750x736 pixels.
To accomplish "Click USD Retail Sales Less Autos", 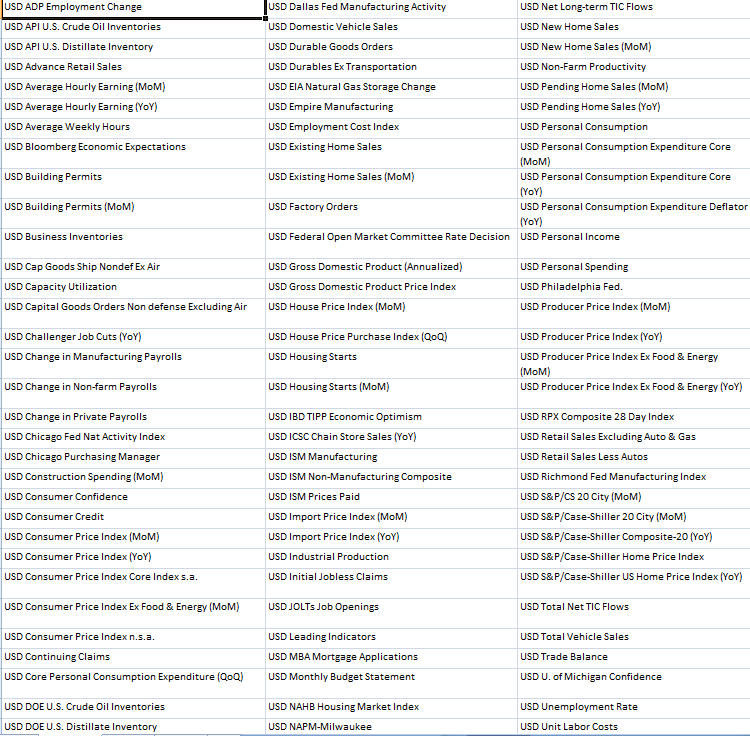I will (x=634, y=459).
